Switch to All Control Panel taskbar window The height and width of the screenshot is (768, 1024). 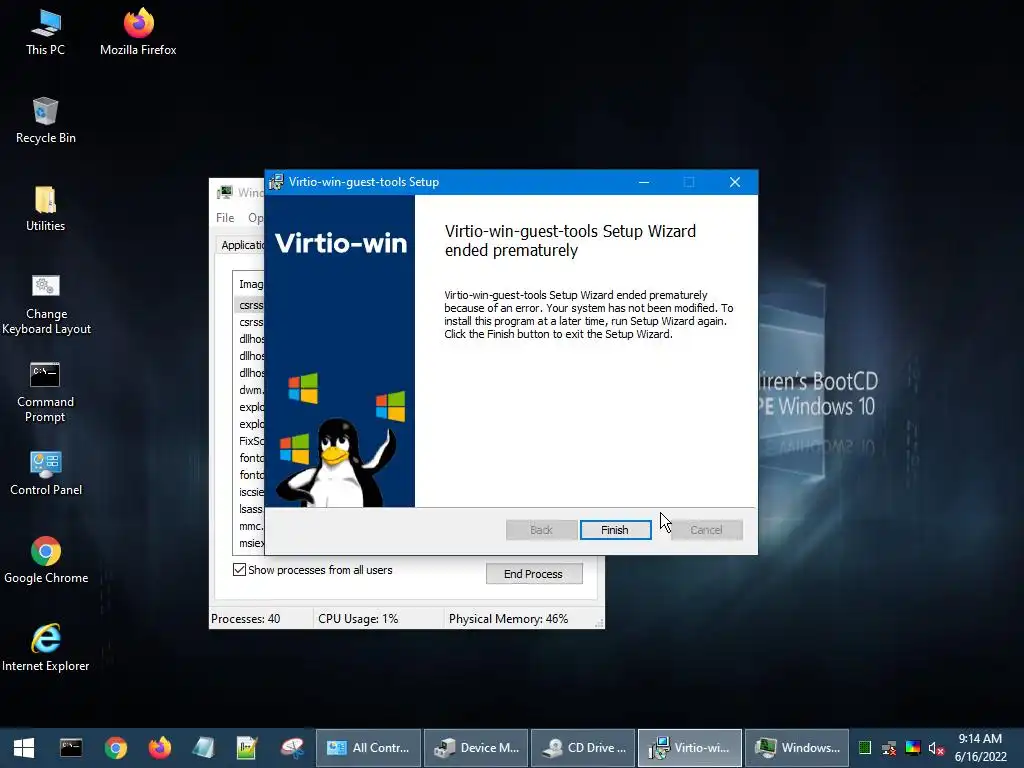(x=369, y=748)
